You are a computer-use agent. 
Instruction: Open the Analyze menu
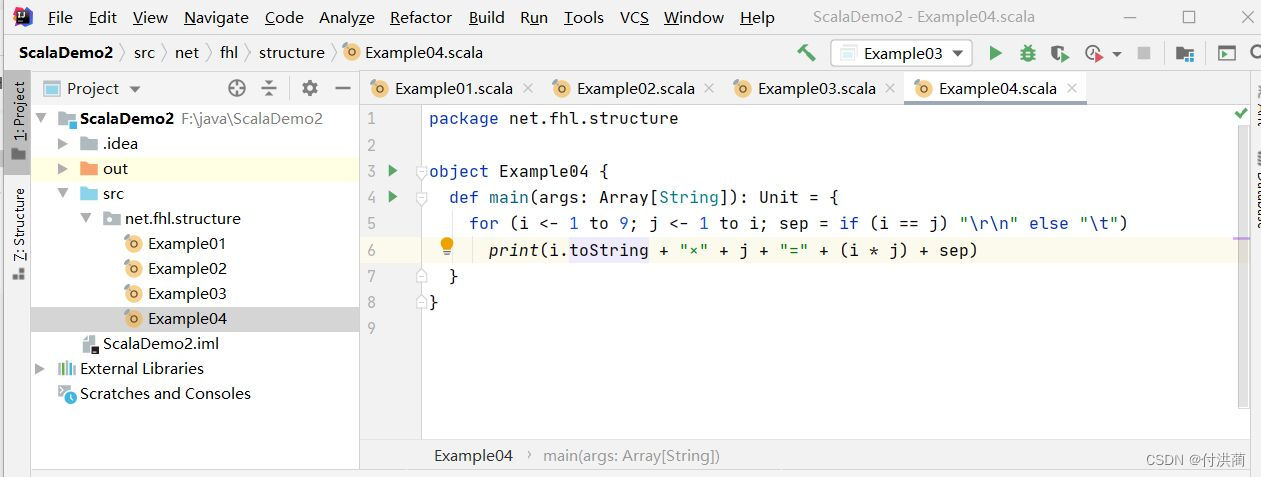(x=346, y=17)
